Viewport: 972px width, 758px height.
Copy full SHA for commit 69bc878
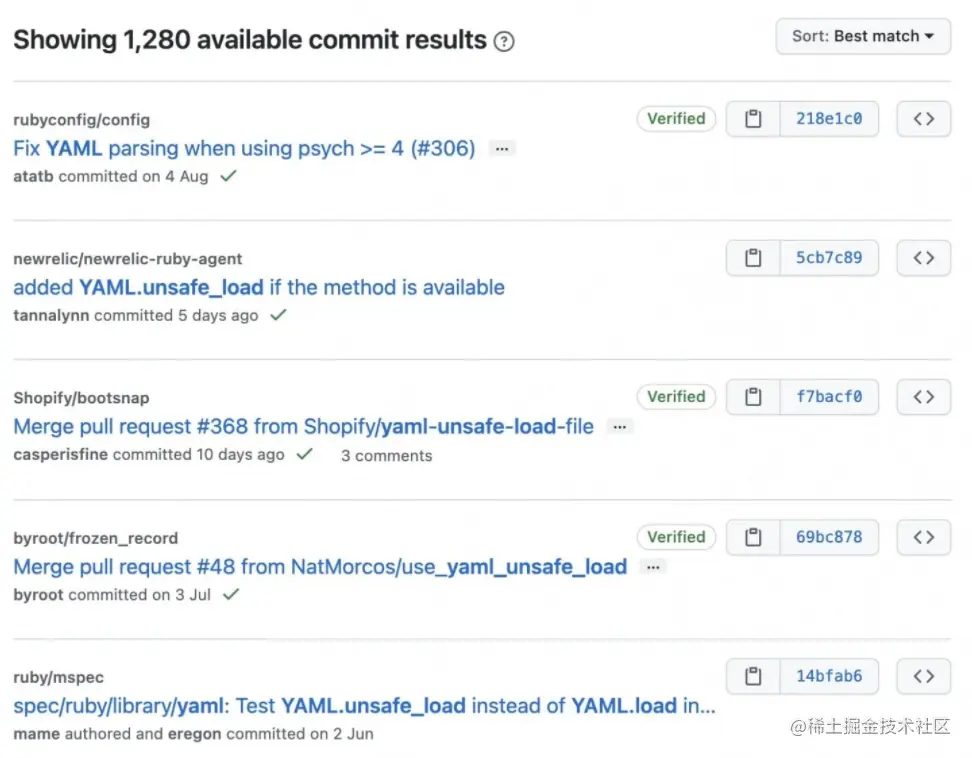[753, 537]
